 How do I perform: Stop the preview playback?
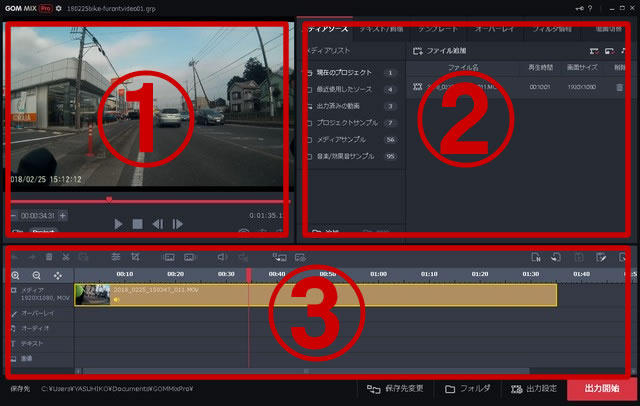138,224
